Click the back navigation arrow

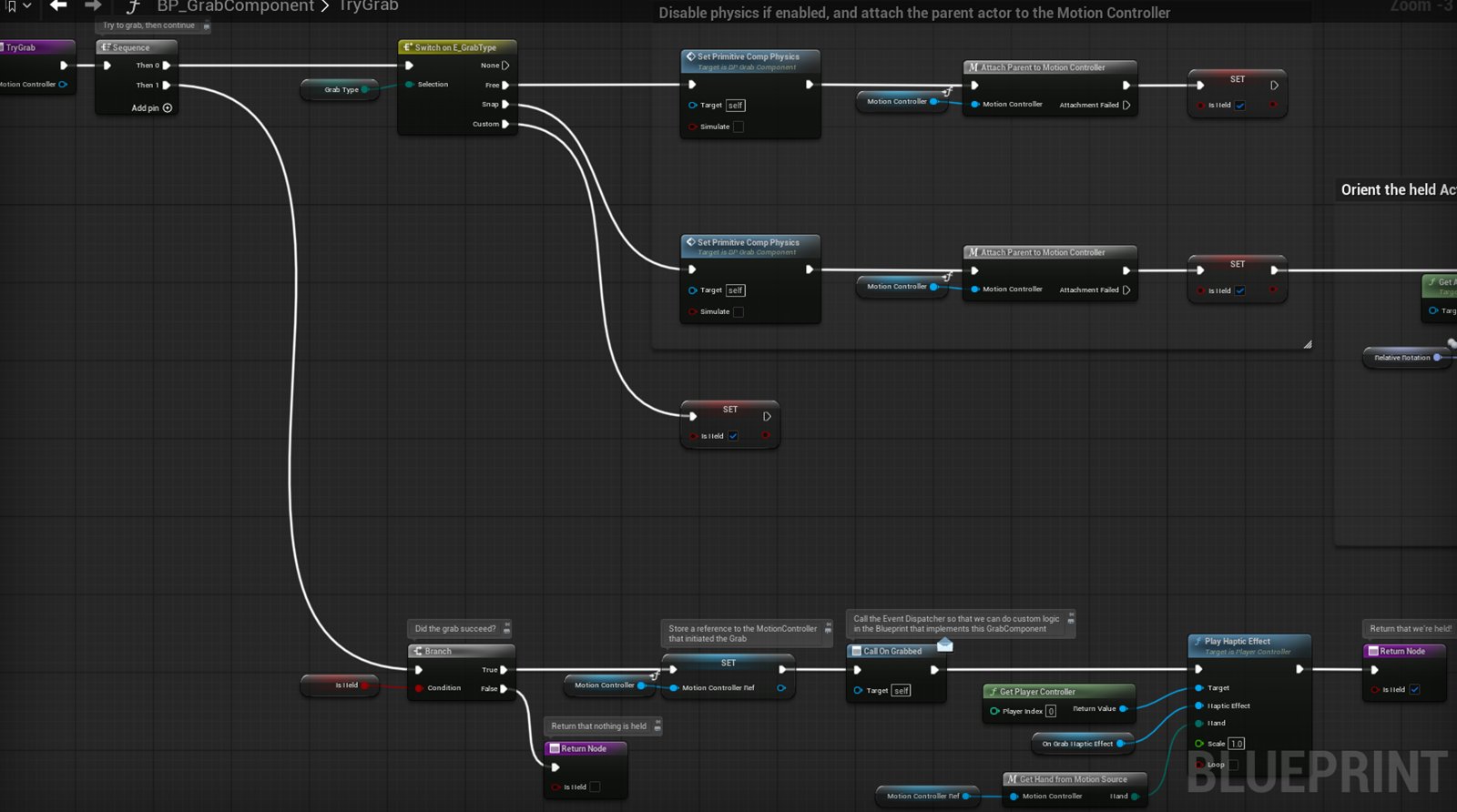[58, 5]
